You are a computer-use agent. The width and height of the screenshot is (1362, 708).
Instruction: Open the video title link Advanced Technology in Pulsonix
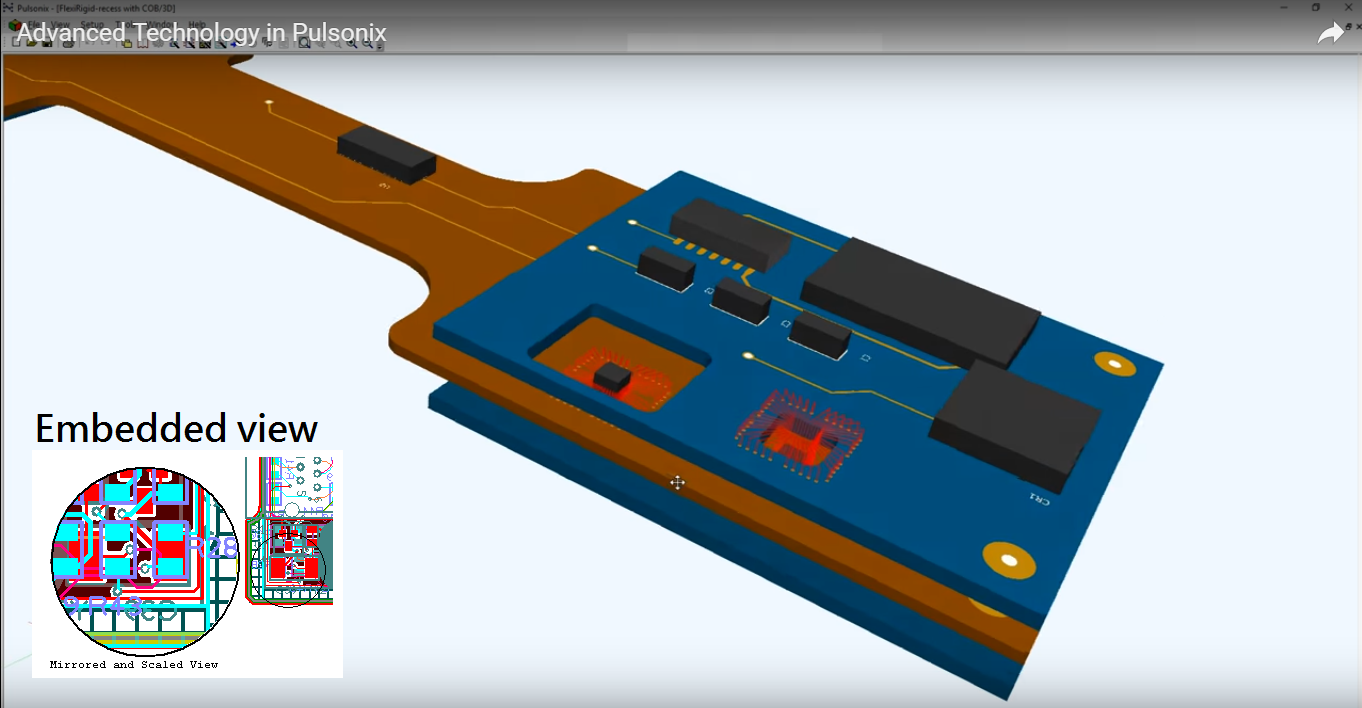pyautogui.click(x=202, y=34)
